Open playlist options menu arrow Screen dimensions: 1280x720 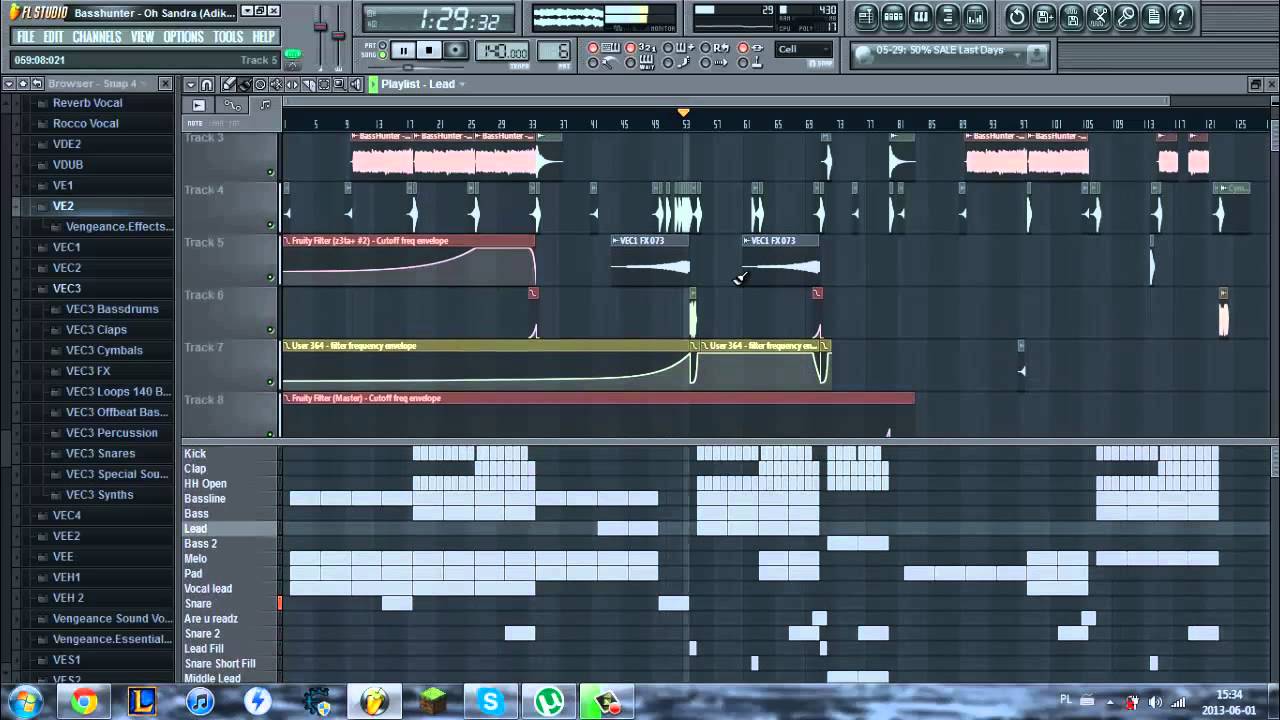190,85
